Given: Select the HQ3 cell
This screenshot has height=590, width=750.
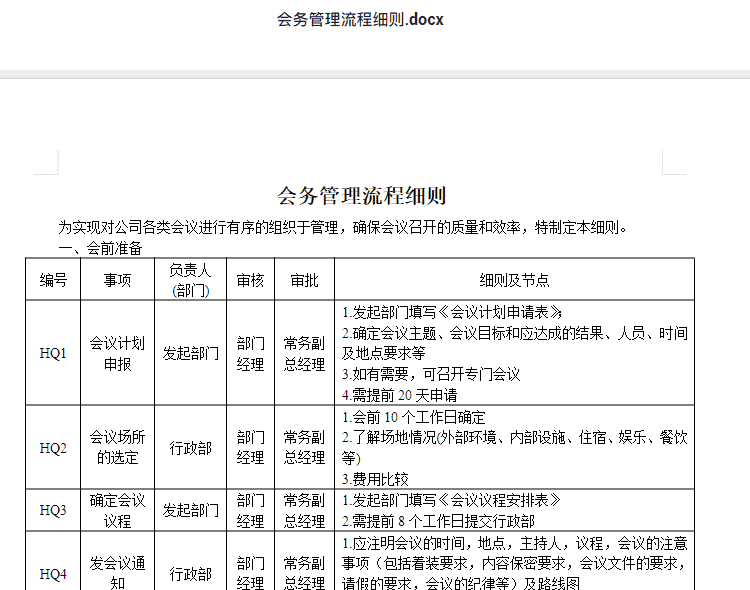Looking at the screenshot, I should pos(53,510).
